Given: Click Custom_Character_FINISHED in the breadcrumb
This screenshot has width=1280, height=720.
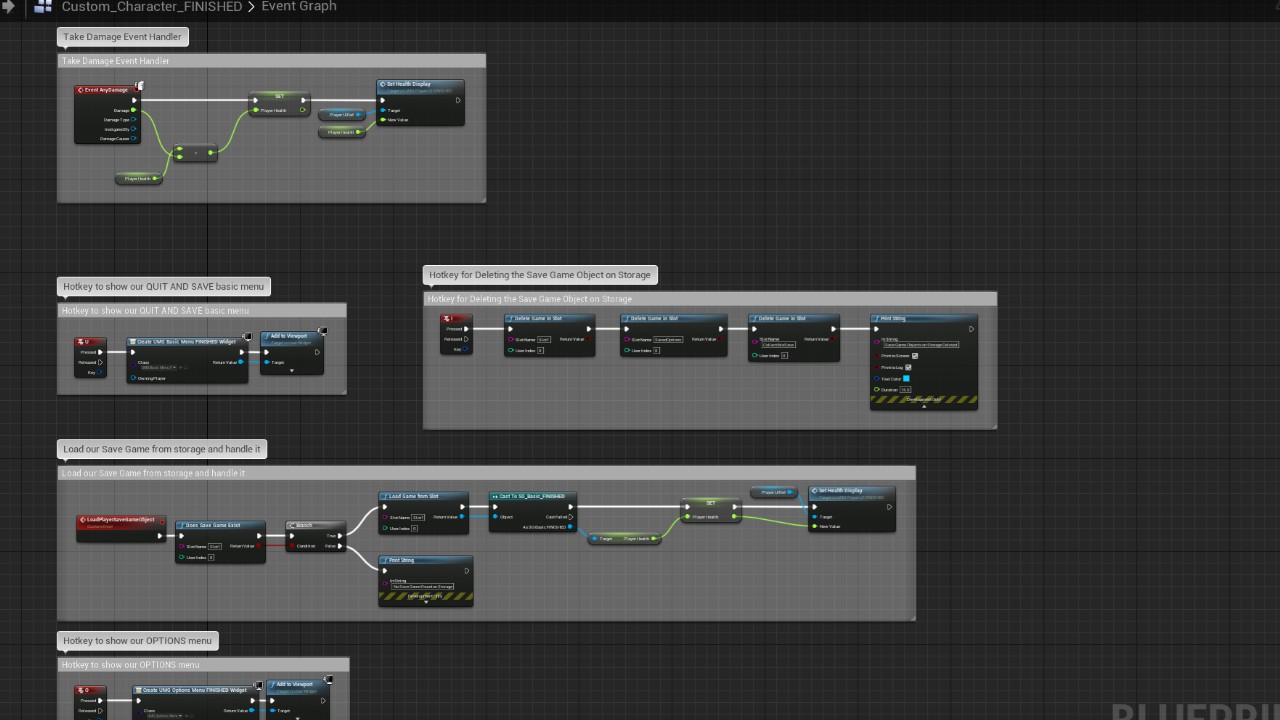Looking at the screenshot, I should [152, 7].
